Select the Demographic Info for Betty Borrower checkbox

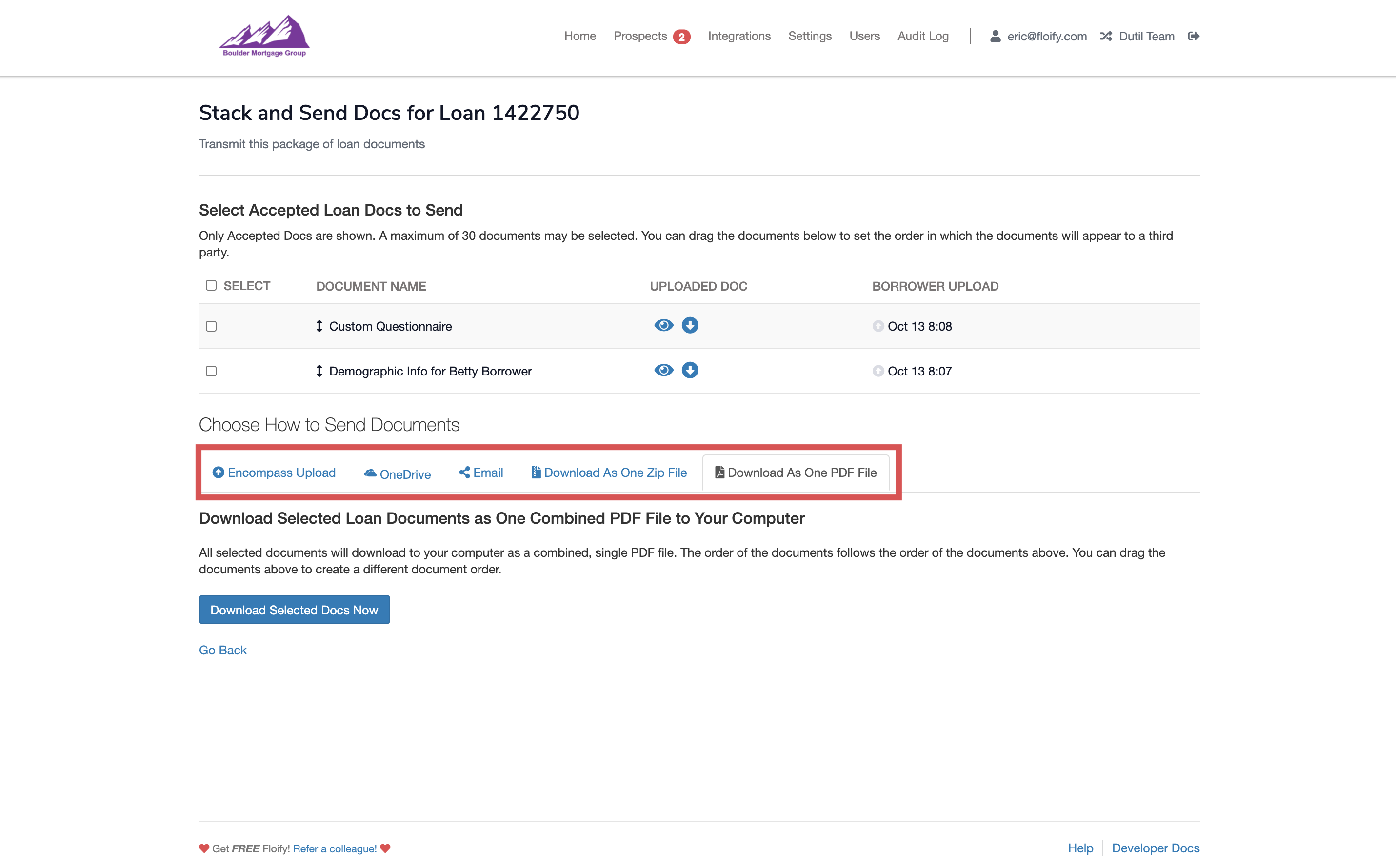coord(211,371)
